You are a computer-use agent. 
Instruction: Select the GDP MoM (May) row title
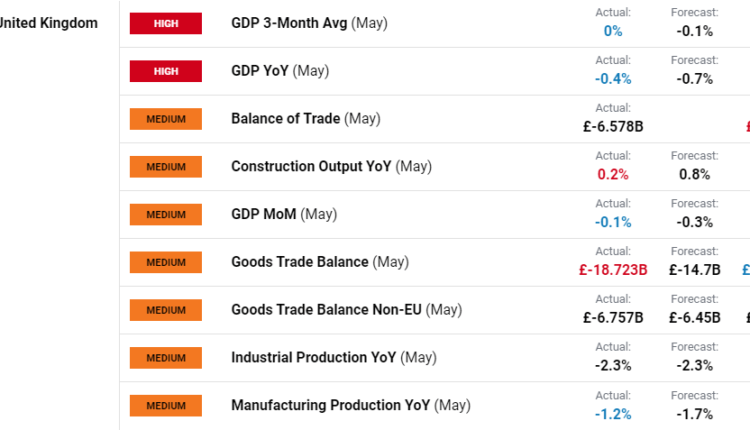284,215
